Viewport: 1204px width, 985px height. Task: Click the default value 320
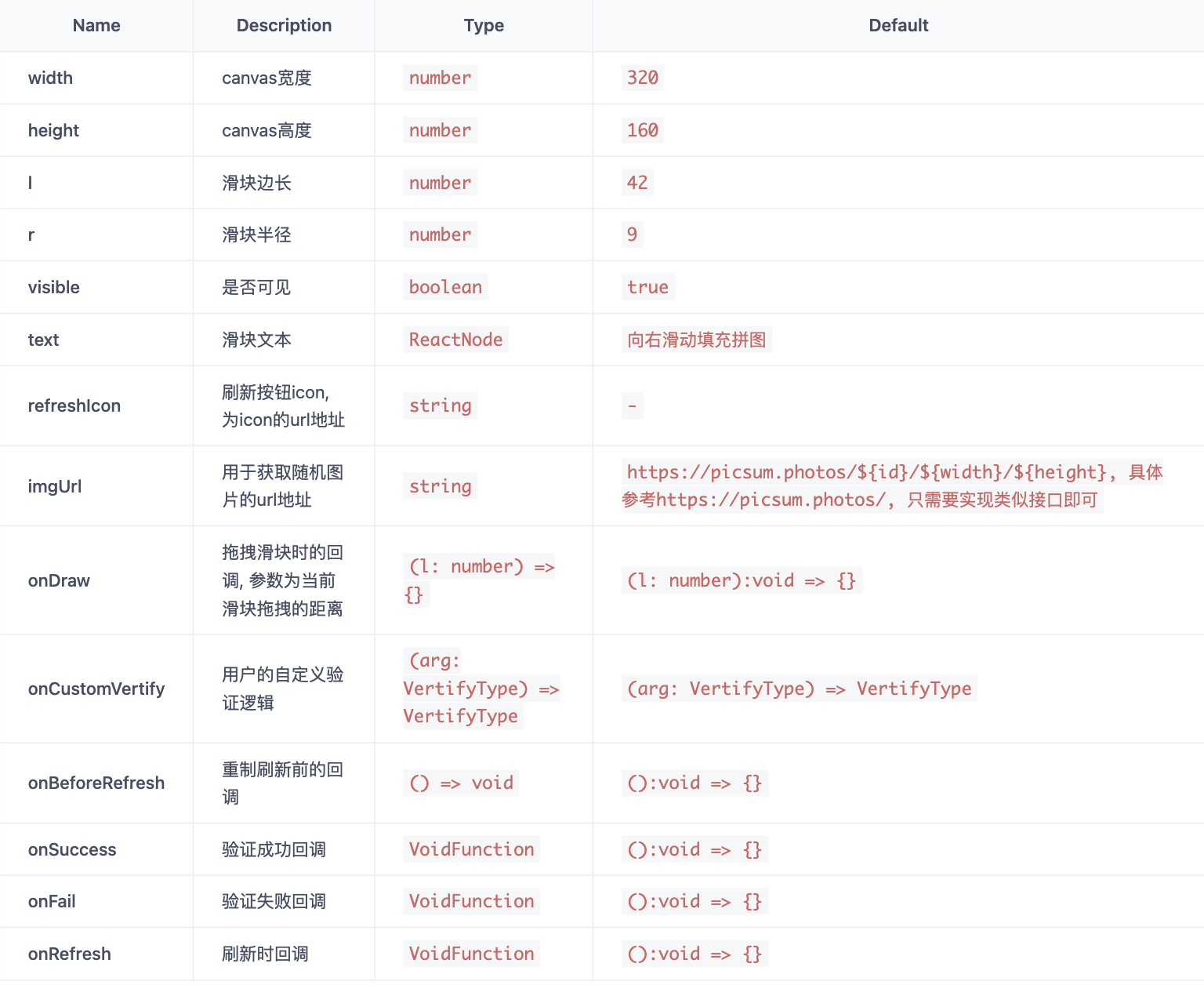(x=643, y=78)
